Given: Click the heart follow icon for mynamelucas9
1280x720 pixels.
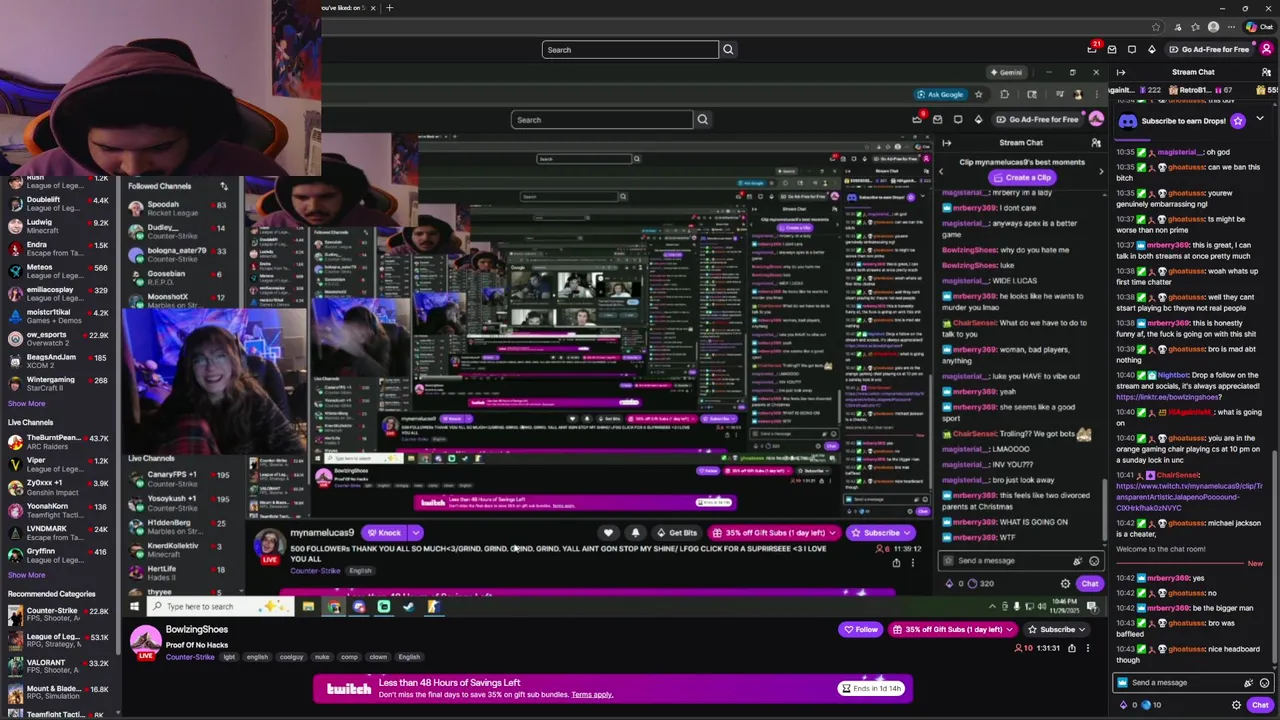Looking at the screenshot, I should pos(608,533).
